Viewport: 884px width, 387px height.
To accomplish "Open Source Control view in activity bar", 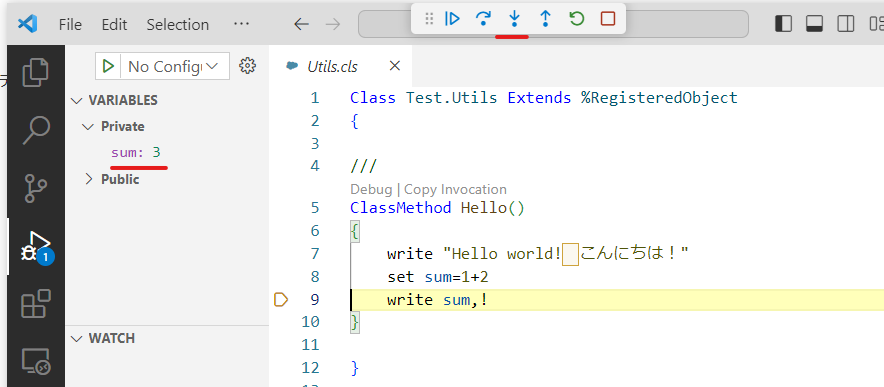I will click(x=36, y=188).
